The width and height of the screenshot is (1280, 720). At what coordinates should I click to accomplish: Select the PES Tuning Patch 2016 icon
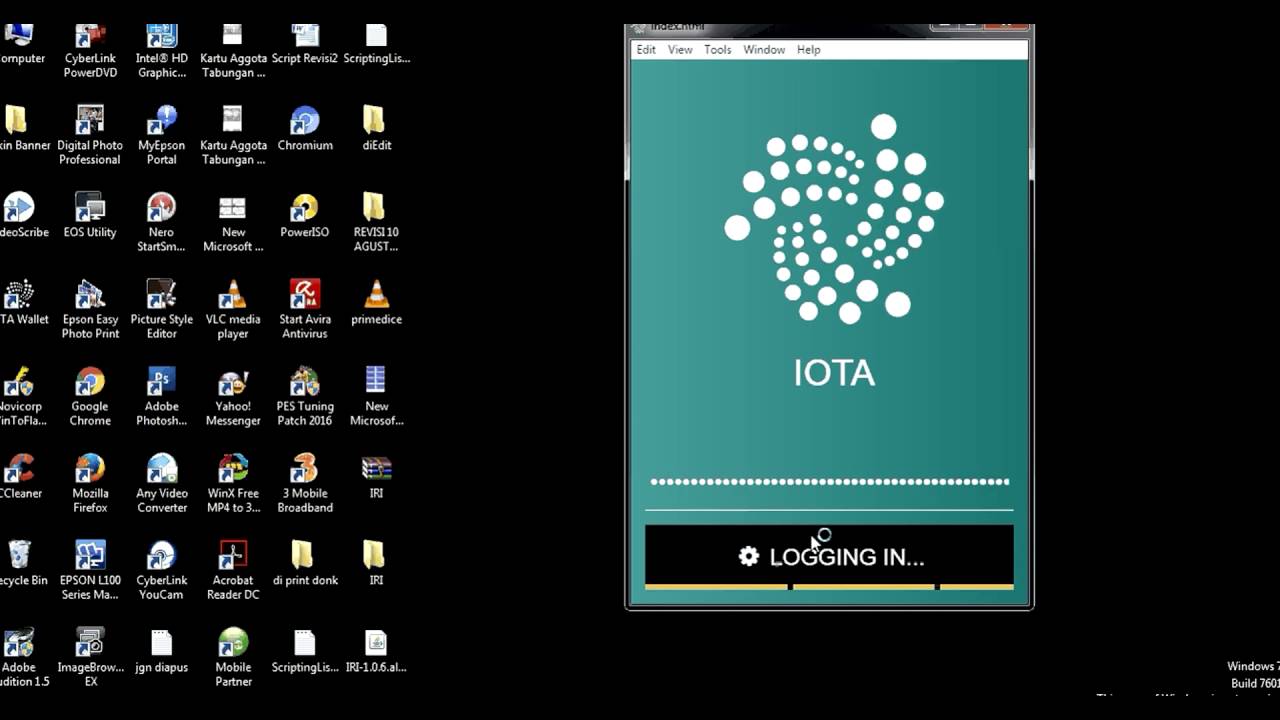pos(305,396)
